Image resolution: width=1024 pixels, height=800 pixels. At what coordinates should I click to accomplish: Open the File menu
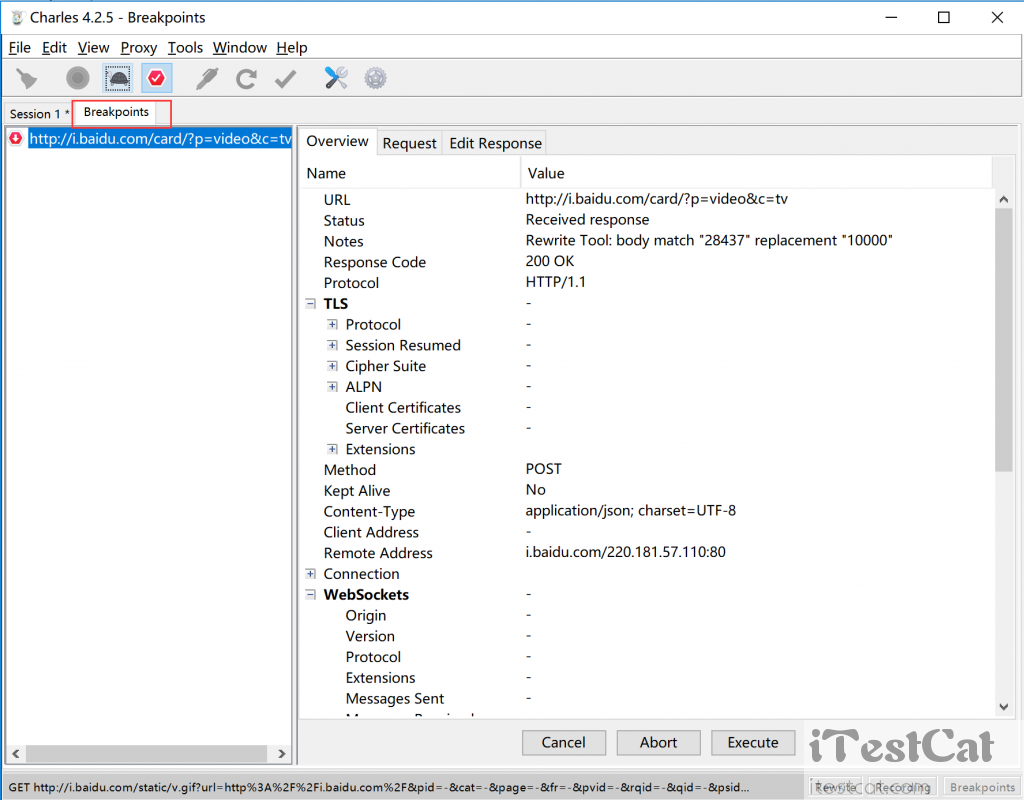20,48
